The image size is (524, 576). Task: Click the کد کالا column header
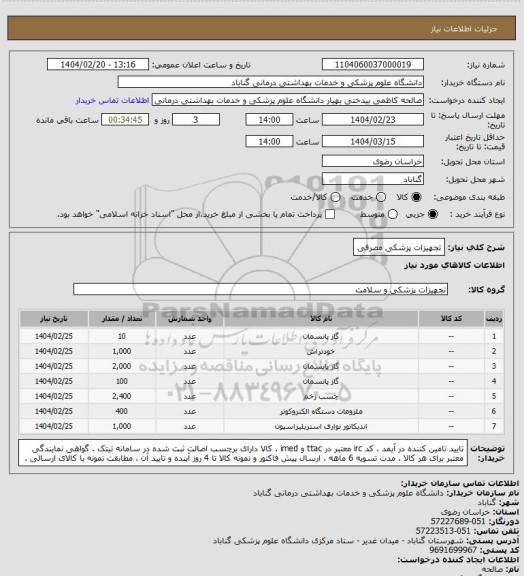pyautogui.click(x=451, y=319)
